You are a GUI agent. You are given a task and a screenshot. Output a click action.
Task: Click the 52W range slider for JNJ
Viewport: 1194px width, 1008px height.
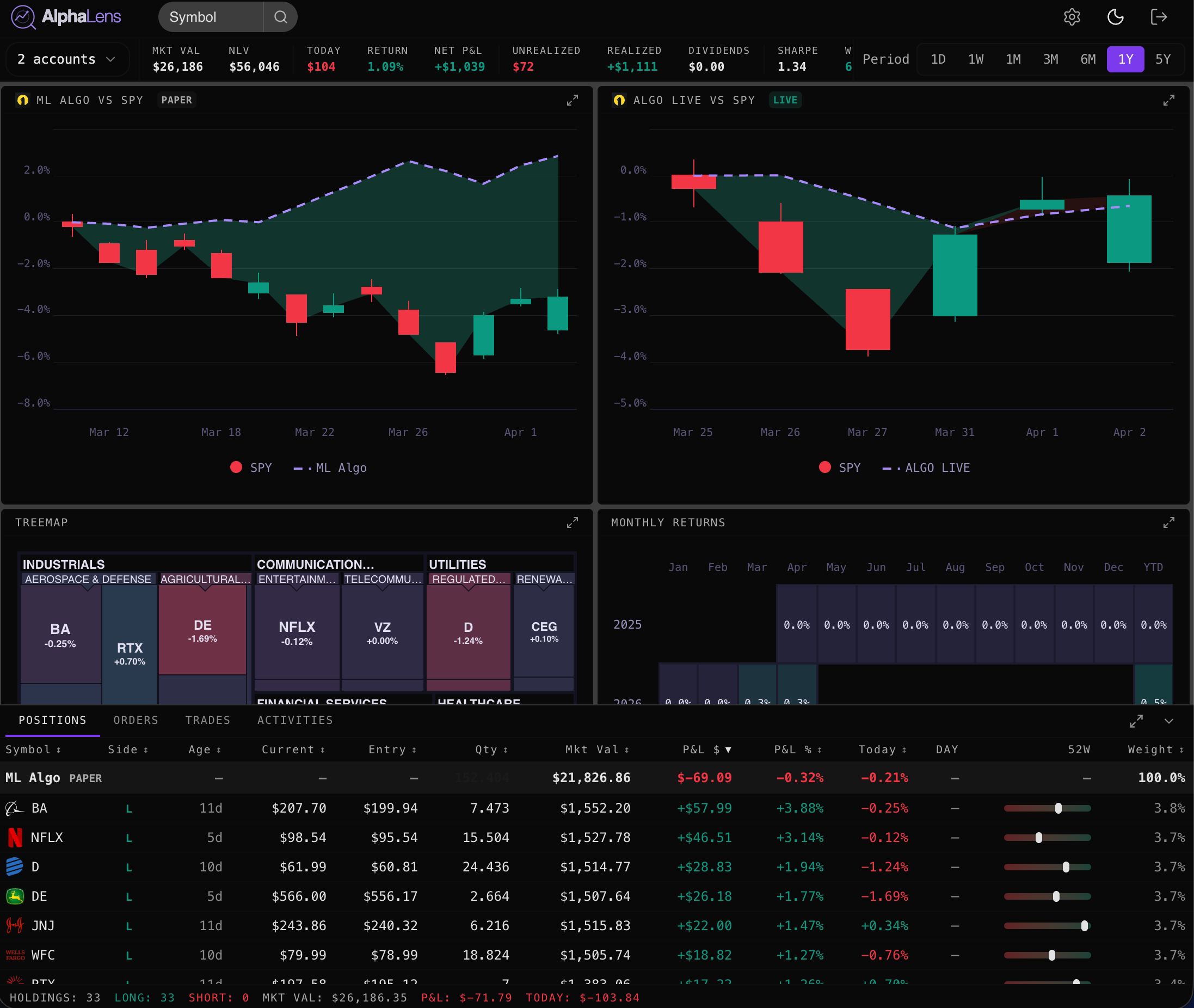click(1047, 926)
